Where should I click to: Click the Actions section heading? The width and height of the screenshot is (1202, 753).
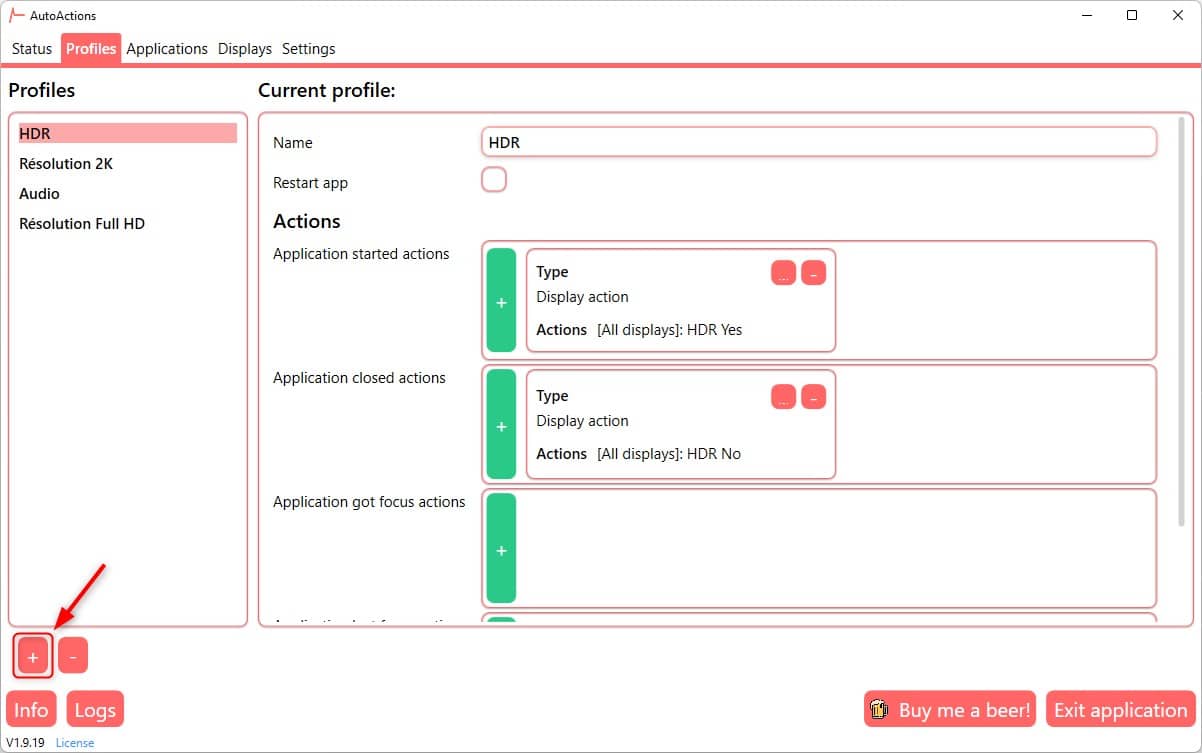[x=307, y=221]
